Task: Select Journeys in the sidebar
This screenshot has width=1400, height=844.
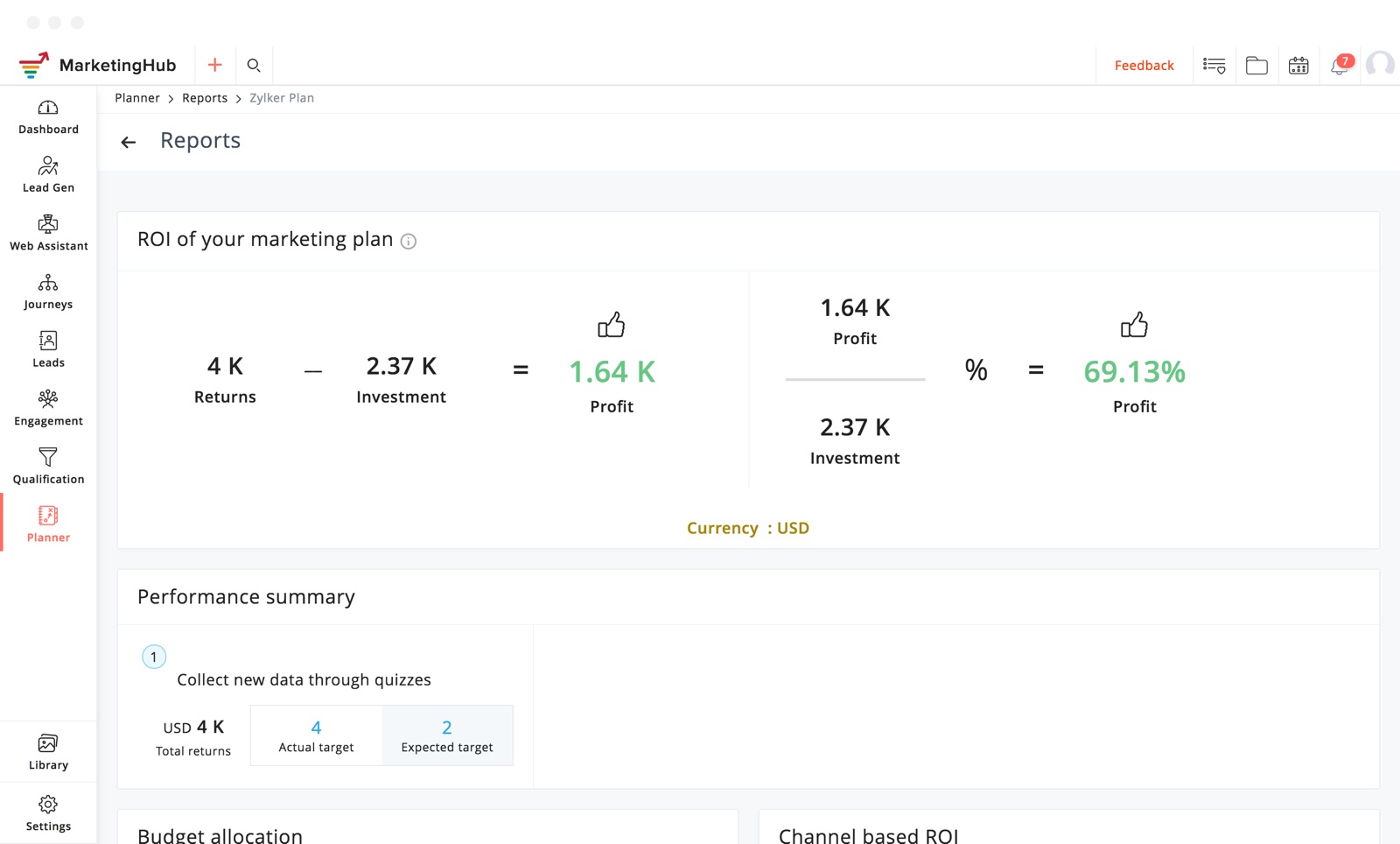Action: coord(48,292)
